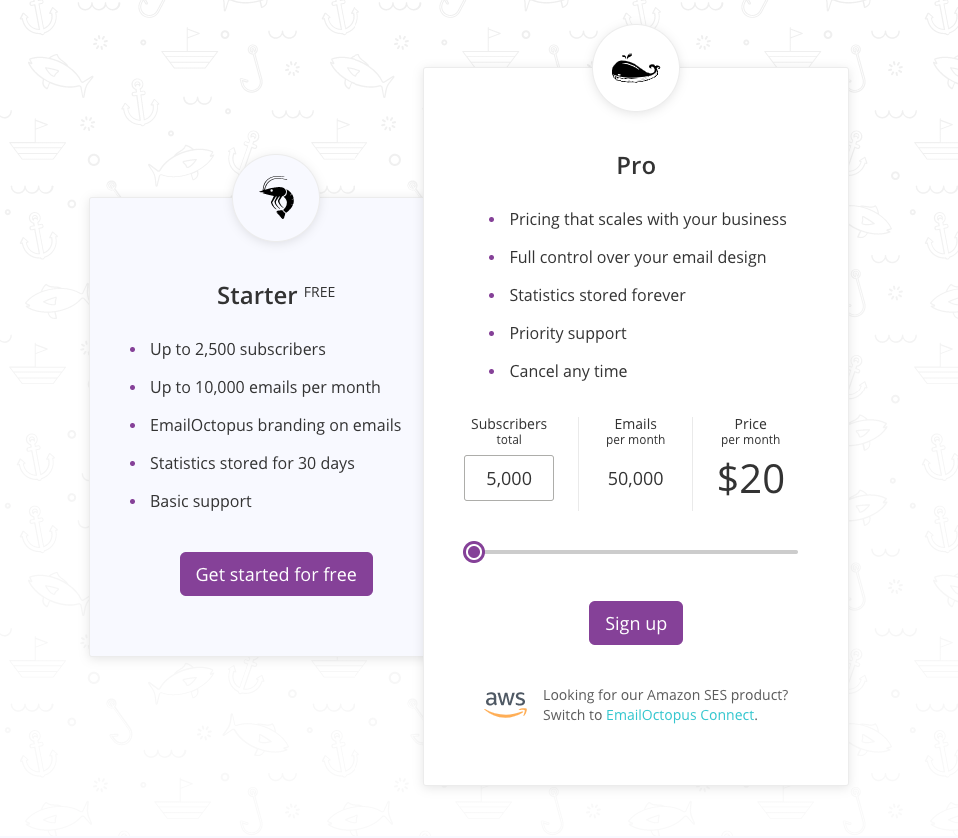Click the AWS logo icon
958x838 pixels.
click(505, 704)
